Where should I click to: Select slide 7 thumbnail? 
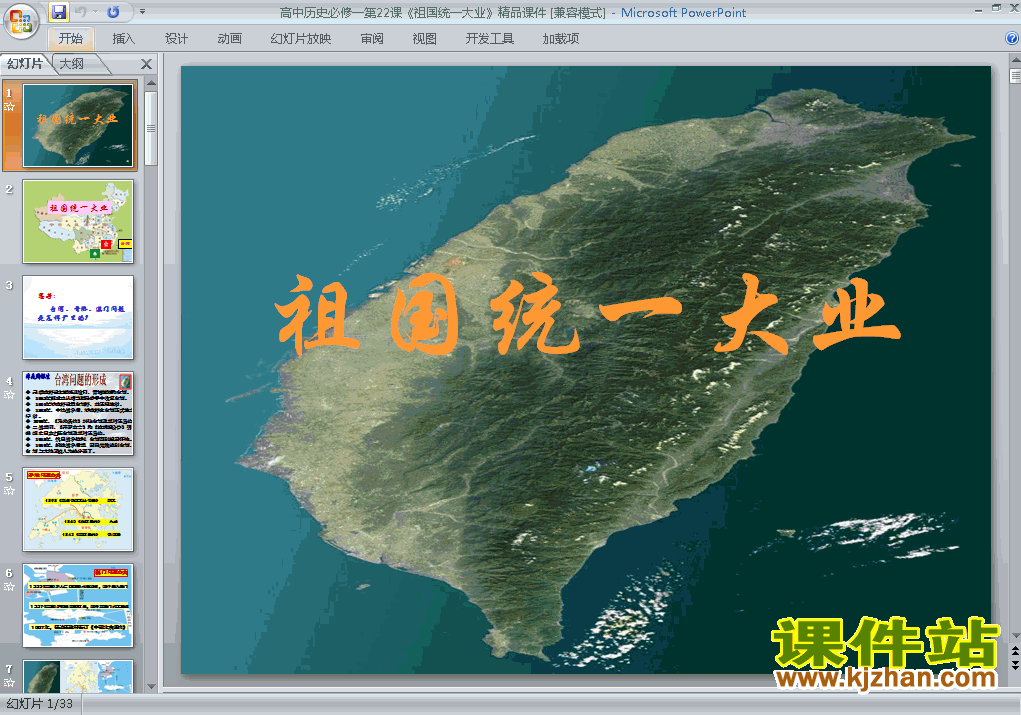pos(78,676)
